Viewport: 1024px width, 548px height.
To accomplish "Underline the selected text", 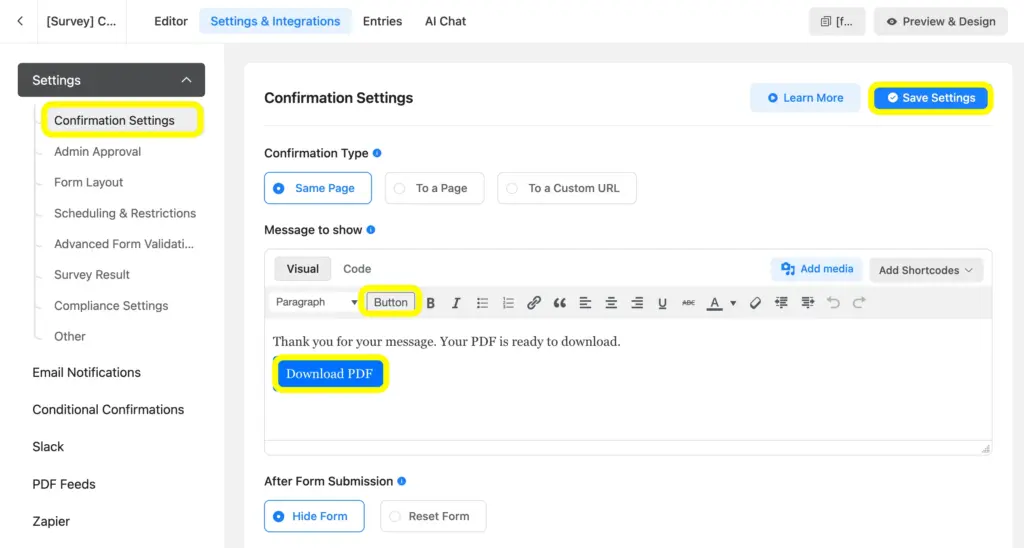I will click(x=662, y=302).
